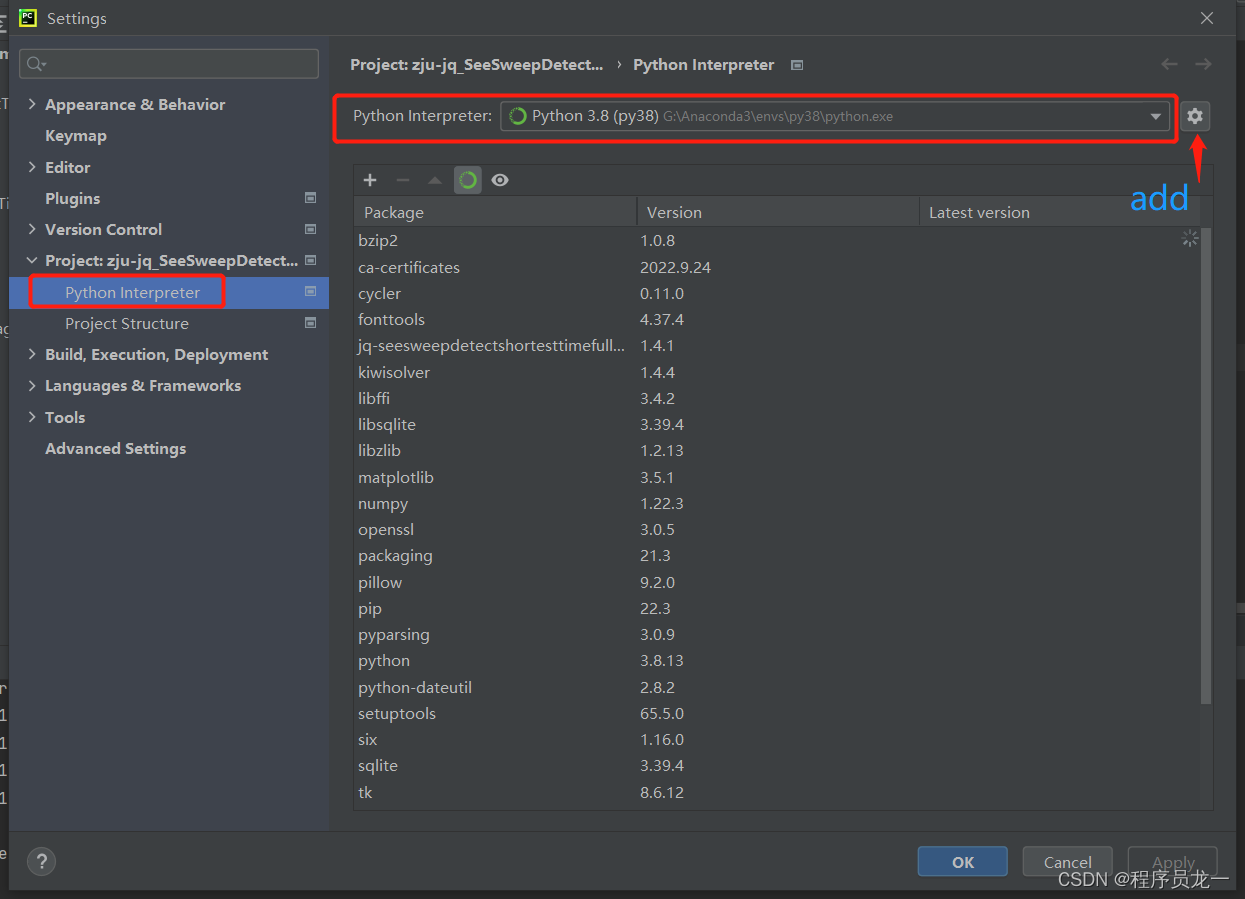Toggle showing early releases with the eye icon
Screen dimensions: 1245x899
pos(499,180)
